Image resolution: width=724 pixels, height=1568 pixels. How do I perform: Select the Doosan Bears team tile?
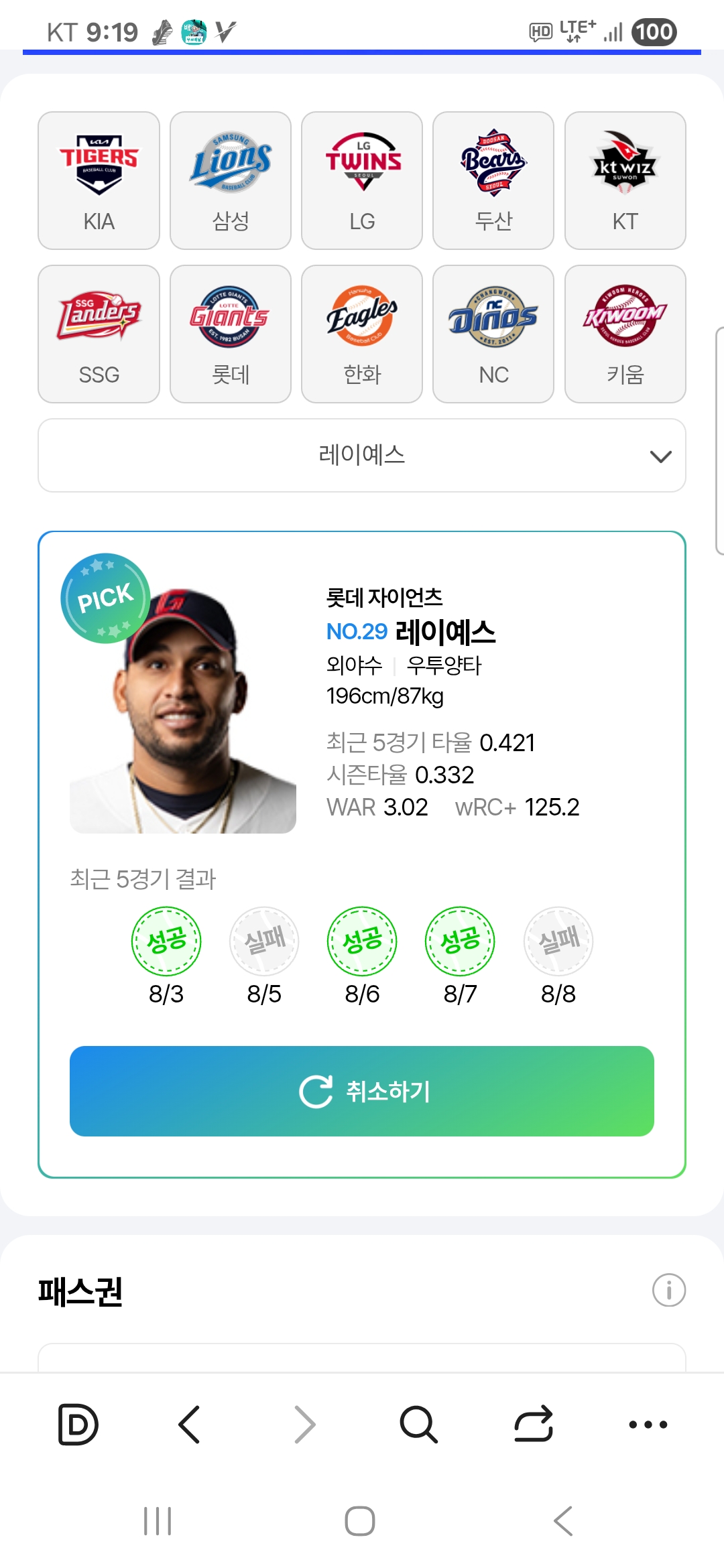click(493, 180)
